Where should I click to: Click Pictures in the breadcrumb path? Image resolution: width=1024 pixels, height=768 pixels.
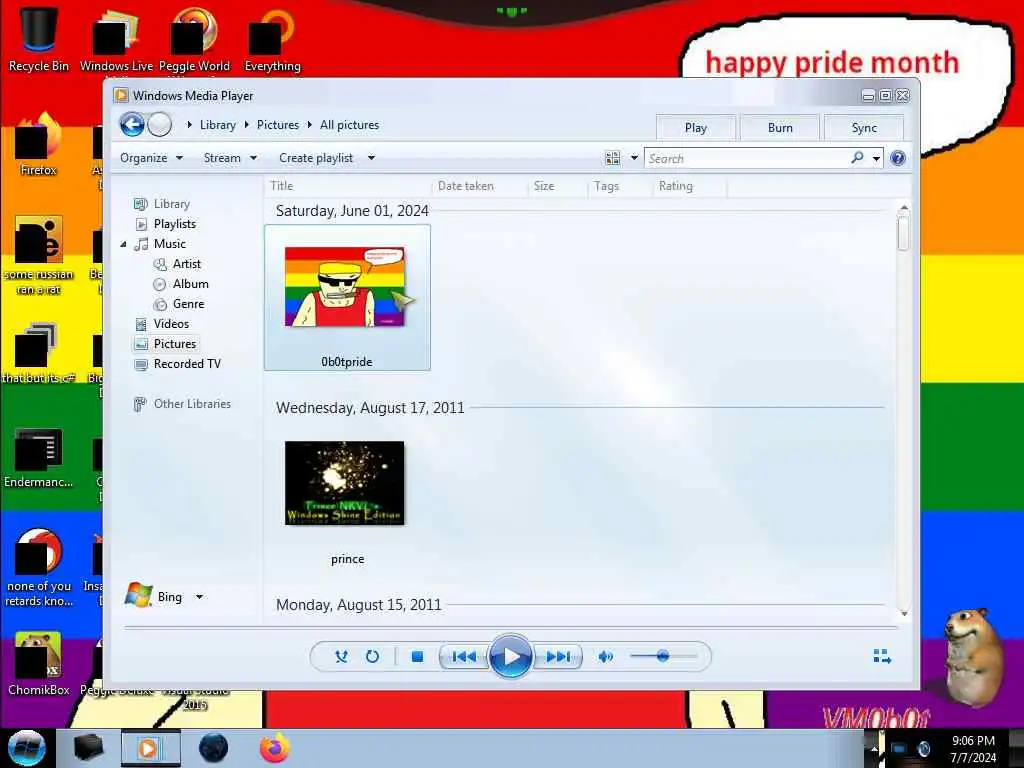(x=278, y=125)
